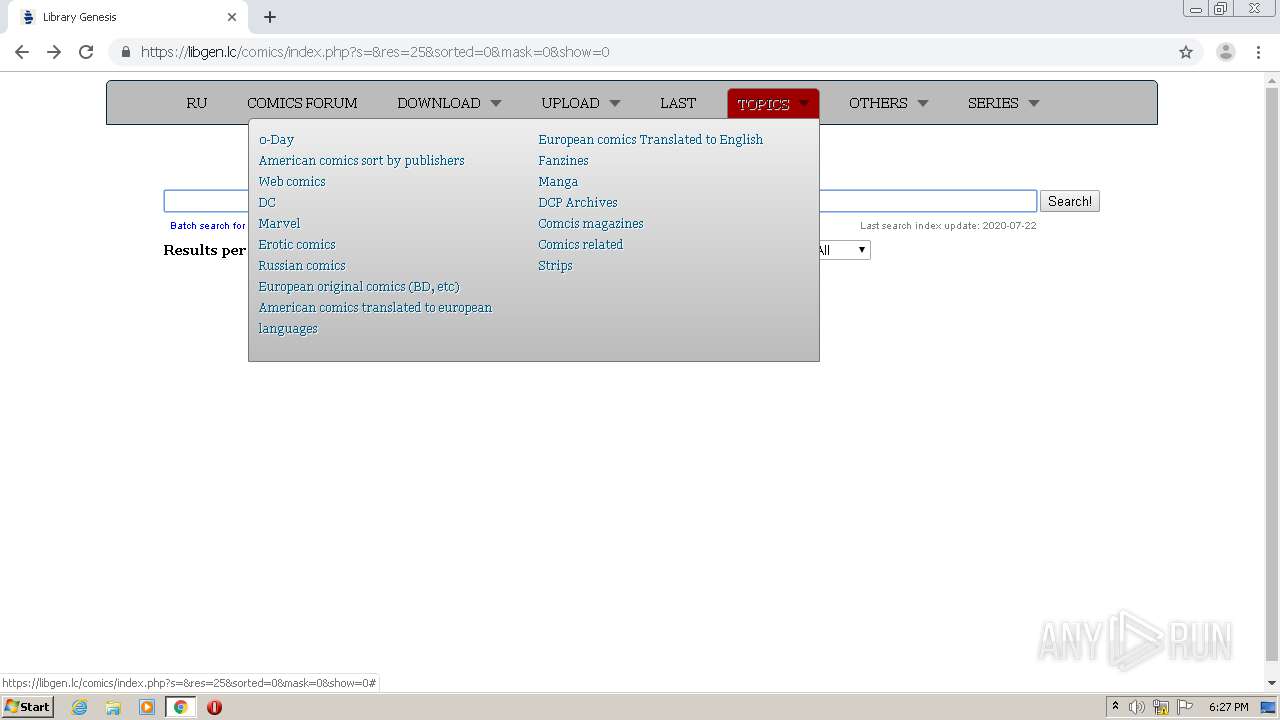
Task: View site security padlock info
Action: click(126, 52)
